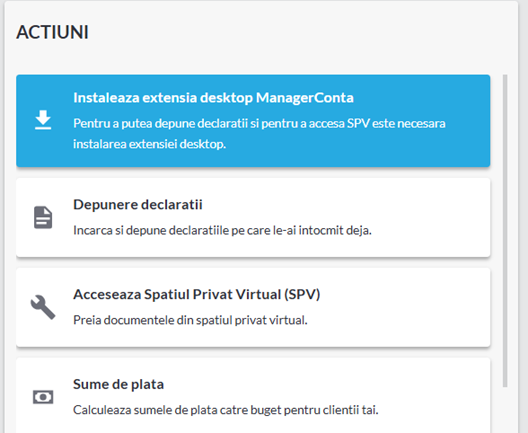Click 'Incarca si depune declaratiile' description text
The height and width of the screenshot is (433, 528).
(x=222, y=230)
